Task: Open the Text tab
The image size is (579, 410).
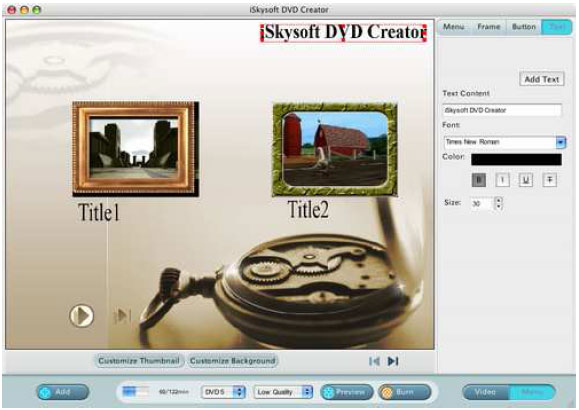Action: [556, 27]
